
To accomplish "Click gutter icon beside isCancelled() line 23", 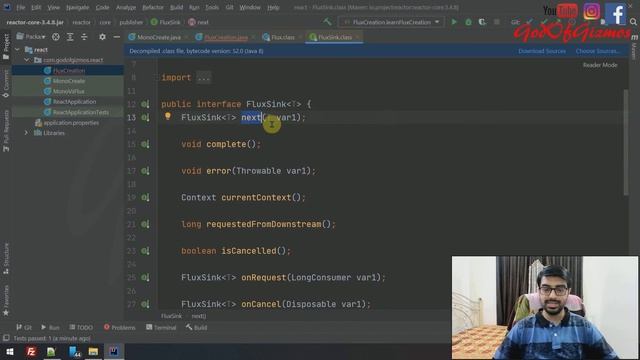I will pos(145,251).
